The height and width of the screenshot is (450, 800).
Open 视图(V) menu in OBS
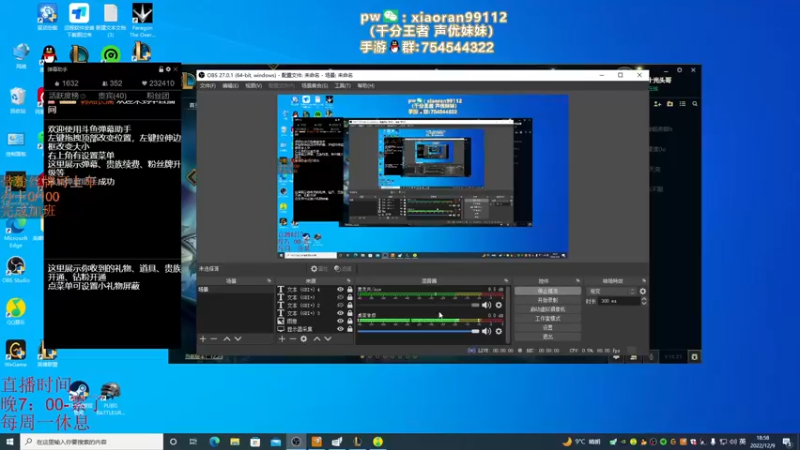(x=254, y=86)
